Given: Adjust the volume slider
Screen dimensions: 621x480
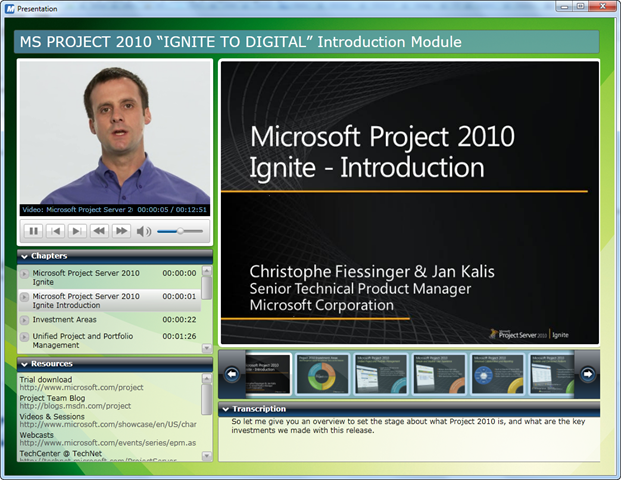Looking at the screenshot, I should tap(180, 231).
